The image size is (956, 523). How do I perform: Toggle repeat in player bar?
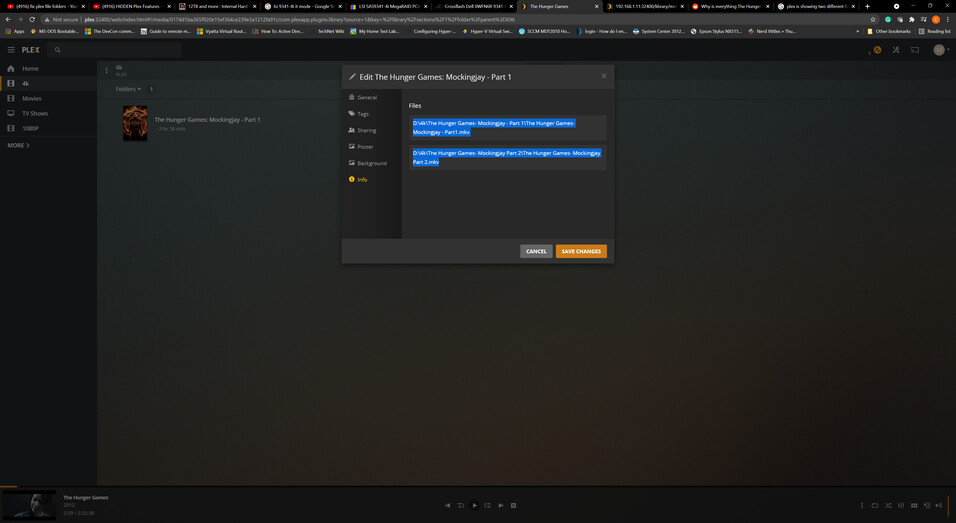pos(874,505)
